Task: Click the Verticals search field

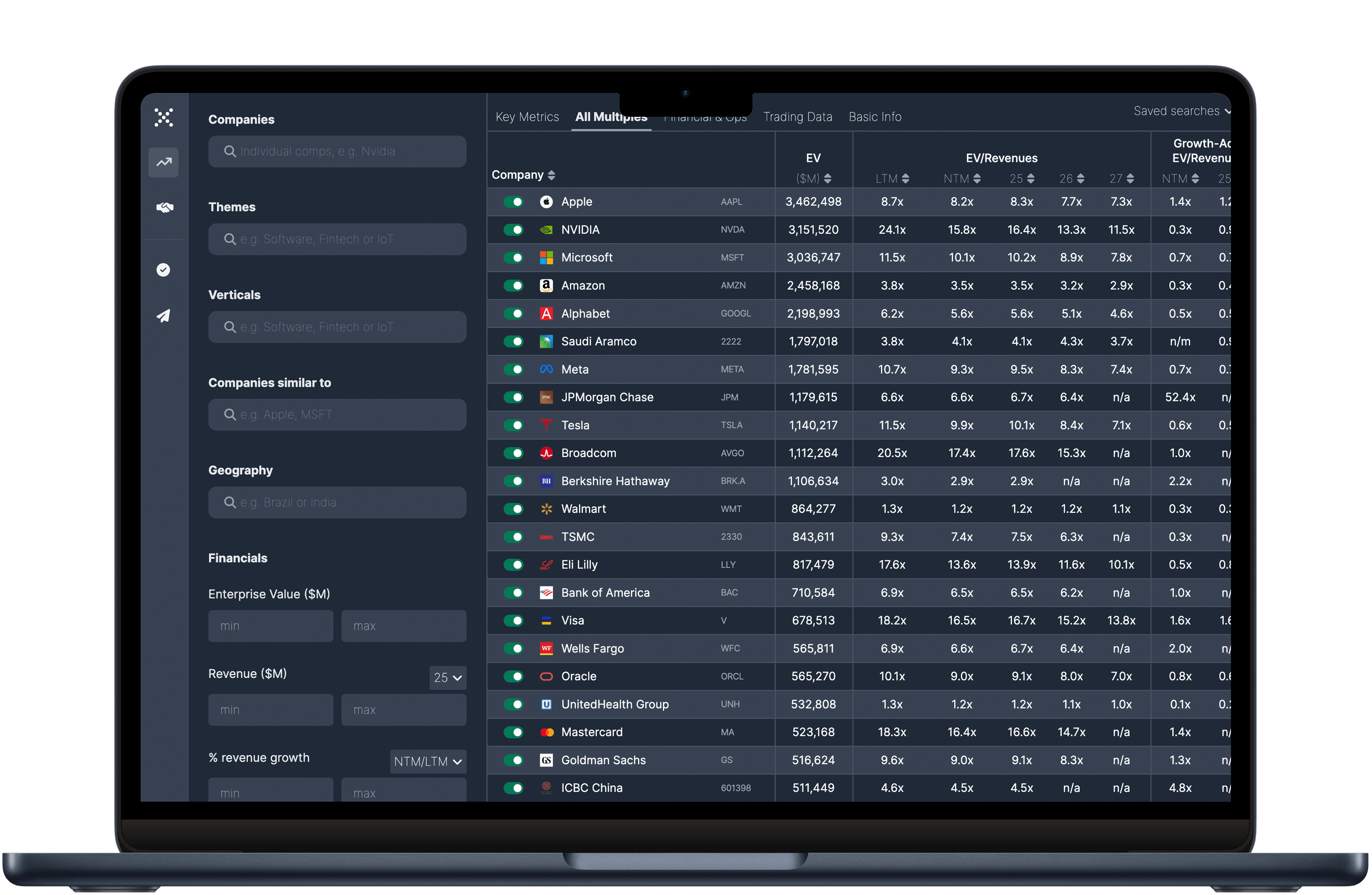Action: click(x=337, y=327)
